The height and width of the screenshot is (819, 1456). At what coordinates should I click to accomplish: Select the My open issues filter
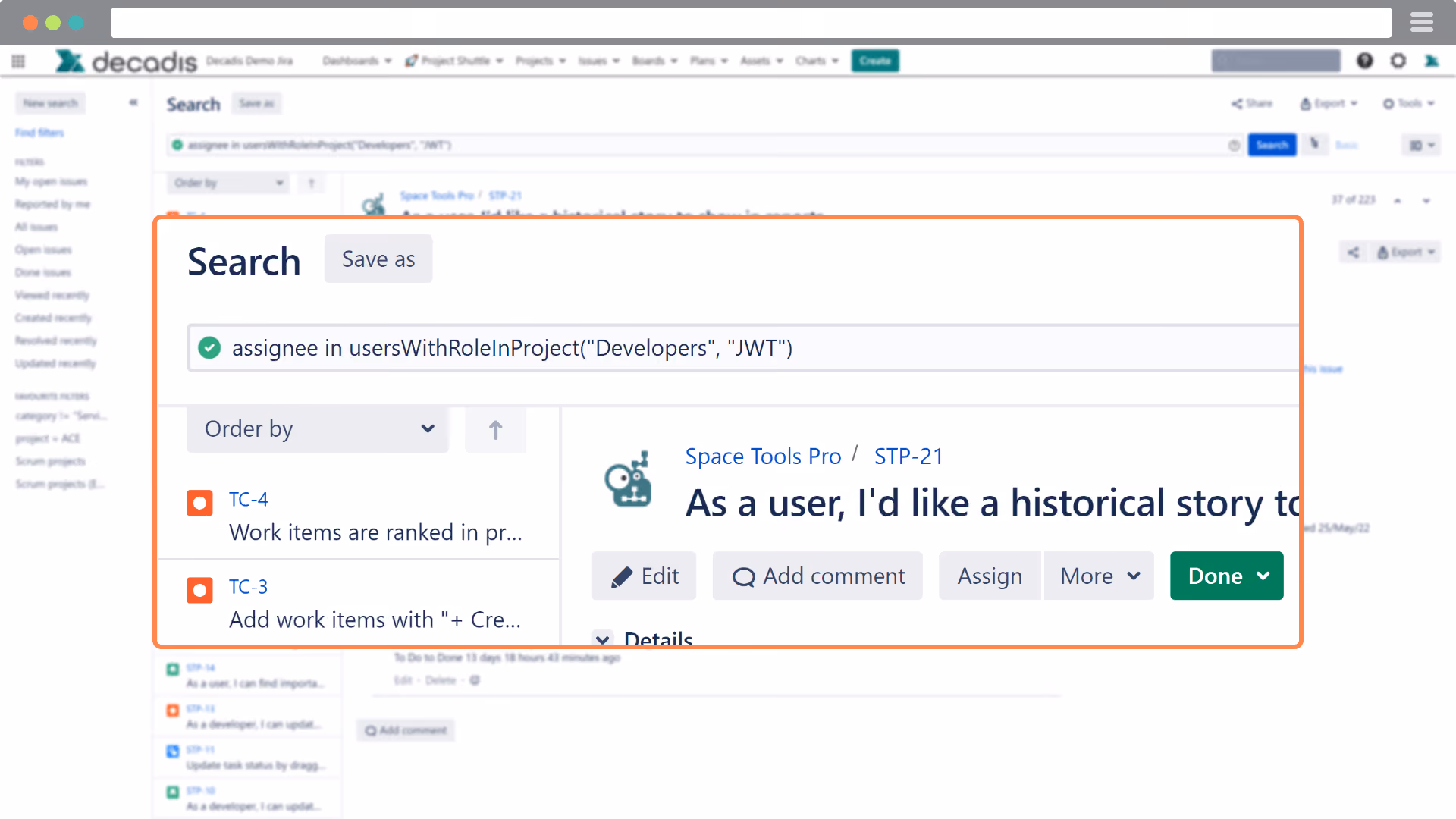click(51, 181)
